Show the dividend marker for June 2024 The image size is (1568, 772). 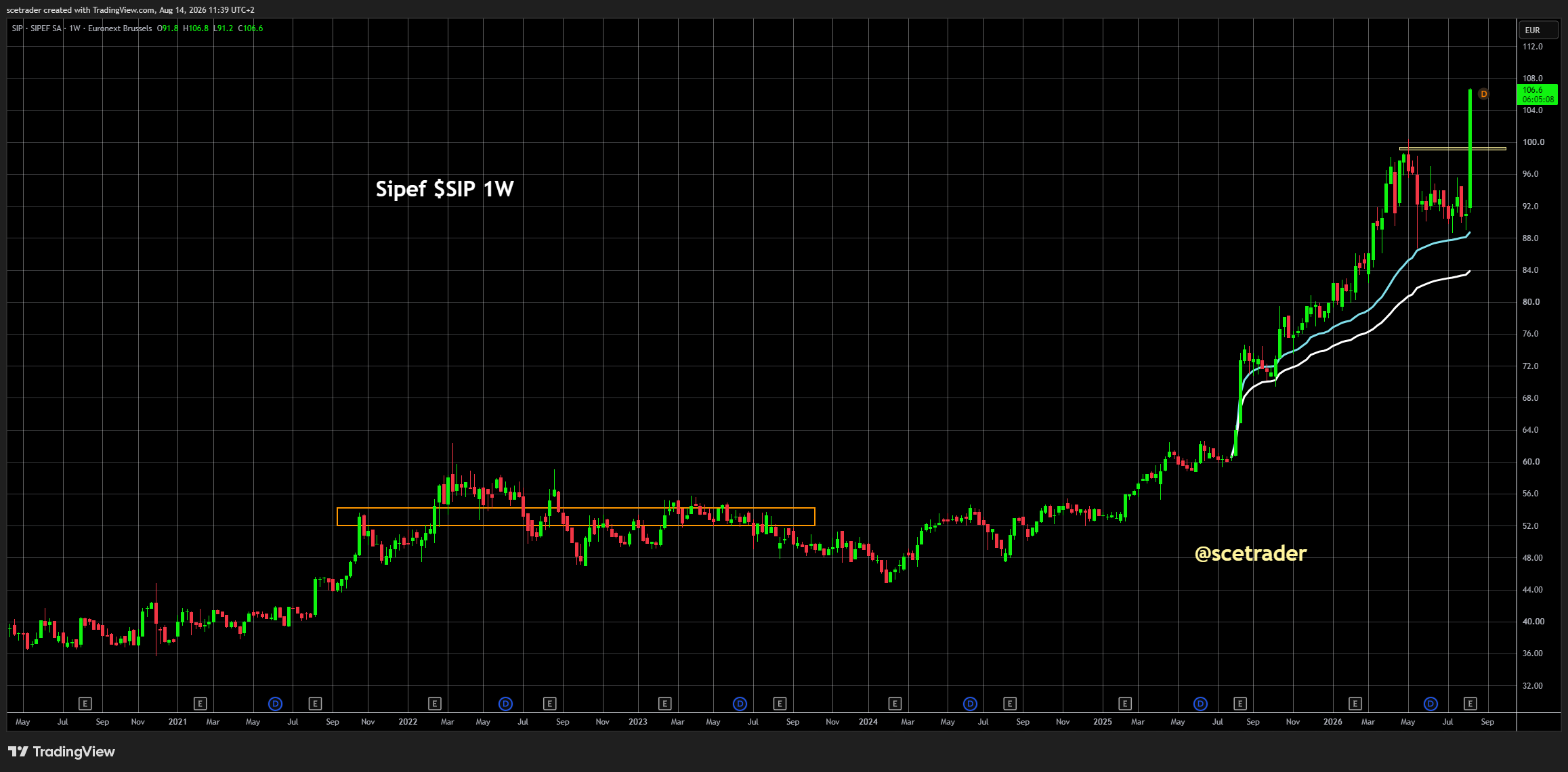click(x=970, y=704)
